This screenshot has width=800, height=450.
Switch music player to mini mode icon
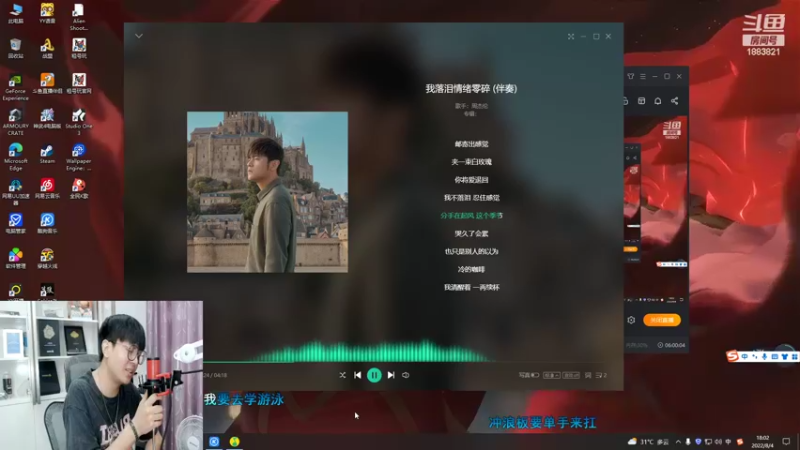571,36
